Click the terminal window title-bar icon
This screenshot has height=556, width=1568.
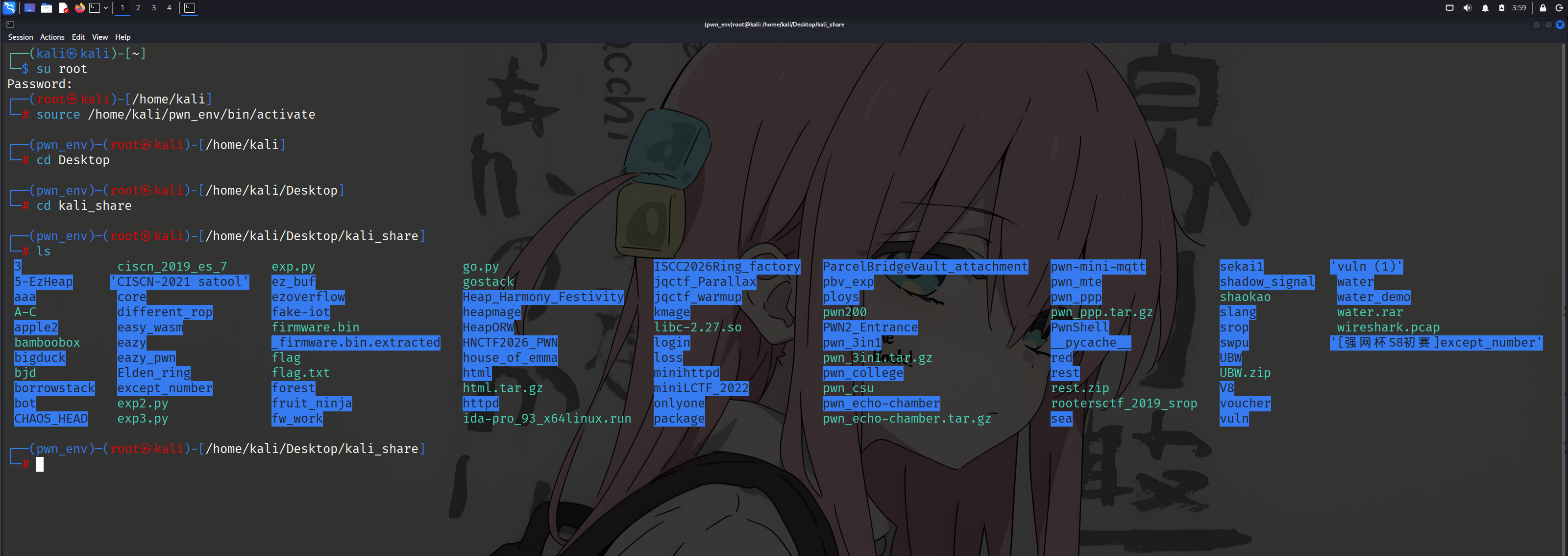coord(10,25)
